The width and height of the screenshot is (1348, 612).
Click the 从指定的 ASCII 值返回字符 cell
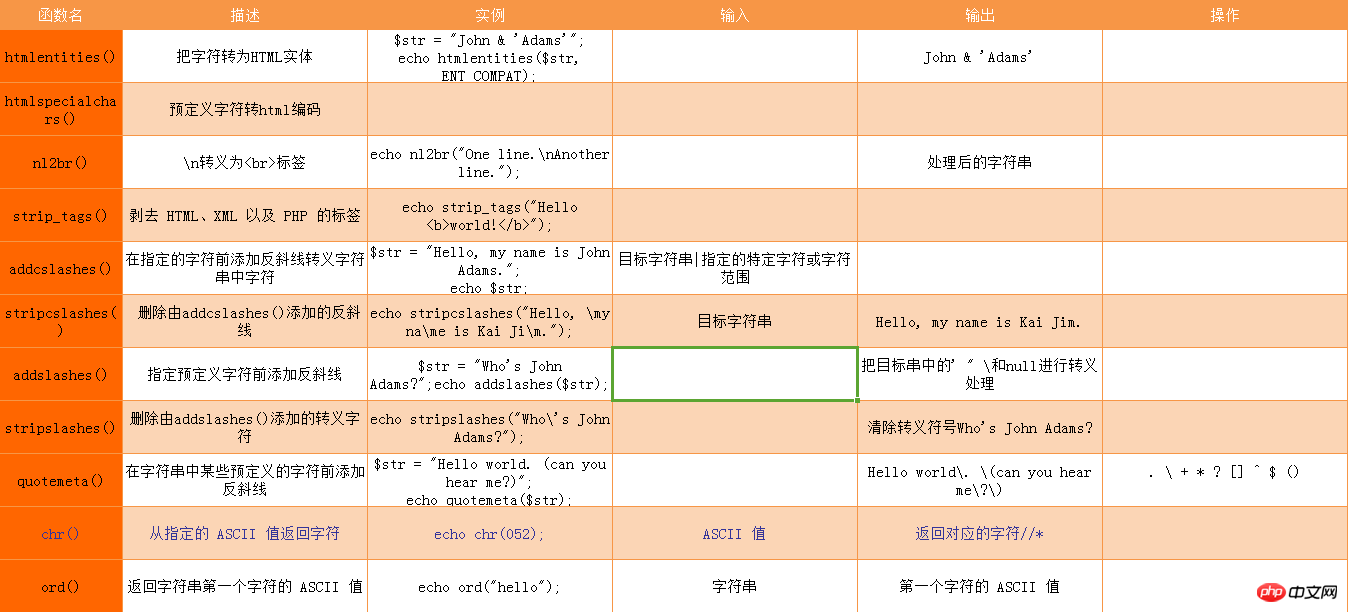pos(245,533)
